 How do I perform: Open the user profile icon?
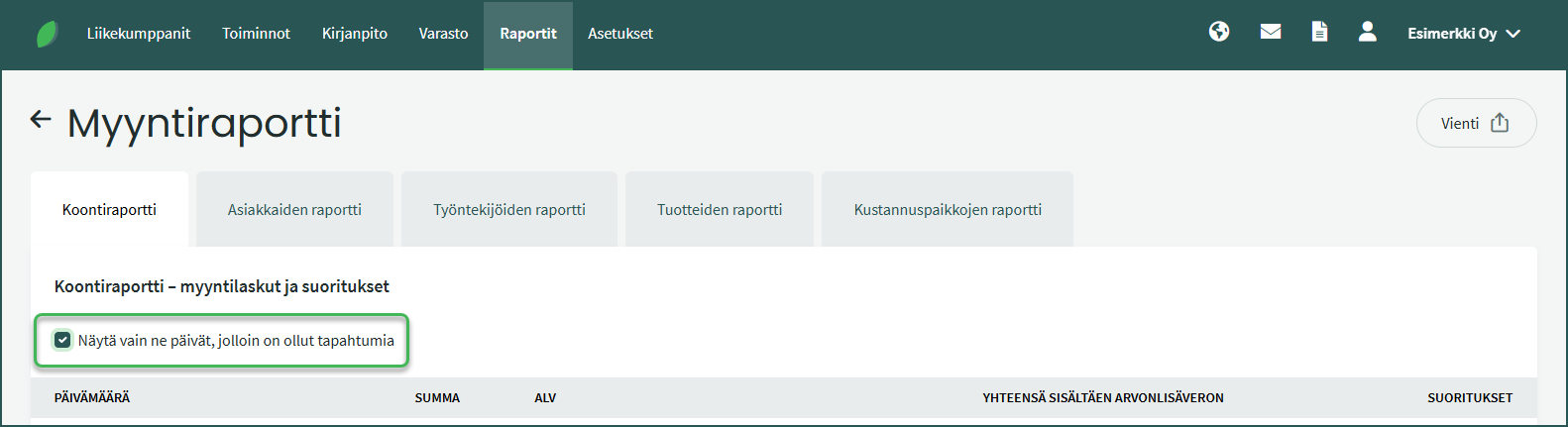tap(1368, 32)
